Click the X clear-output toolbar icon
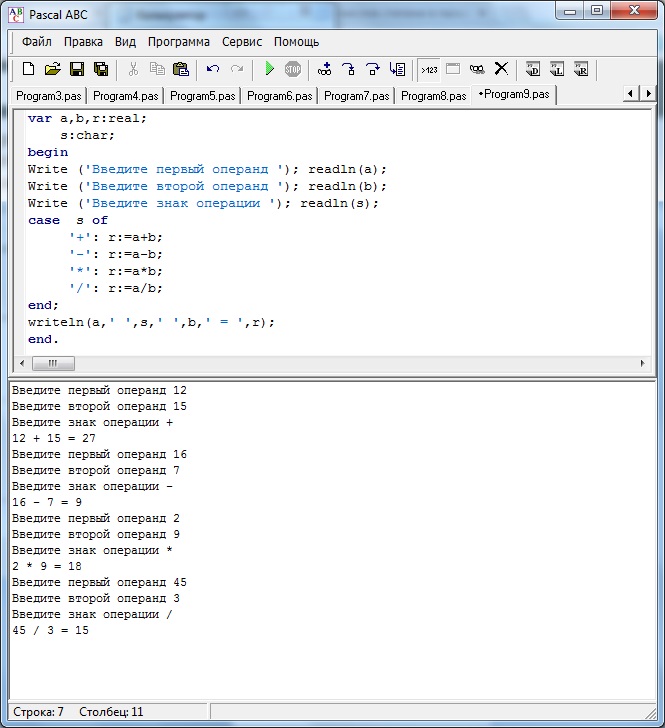 coord(501,69)
